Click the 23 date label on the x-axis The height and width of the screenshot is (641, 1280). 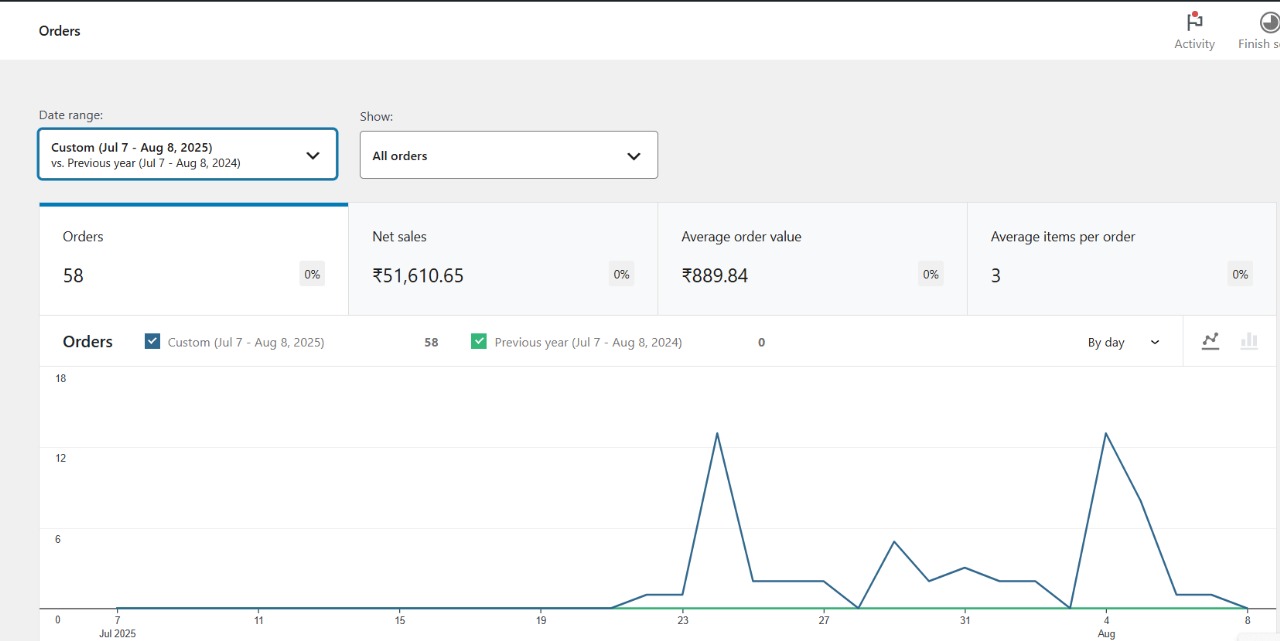683,620
